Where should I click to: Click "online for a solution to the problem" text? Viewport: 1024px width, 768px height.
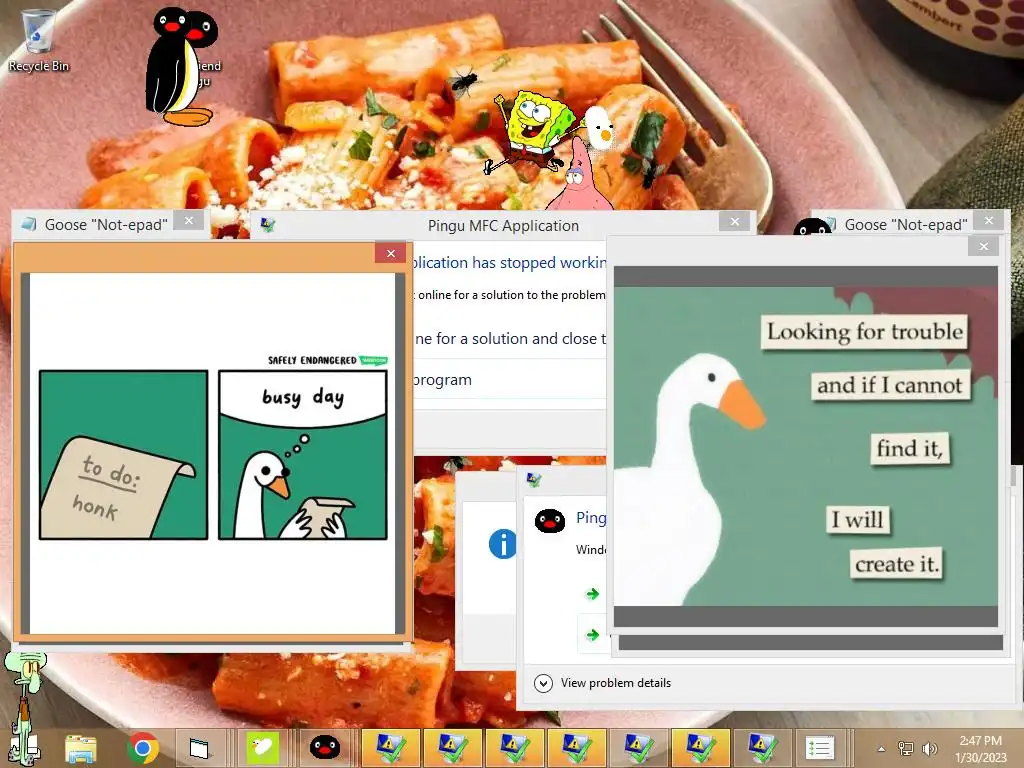point(512,295)
